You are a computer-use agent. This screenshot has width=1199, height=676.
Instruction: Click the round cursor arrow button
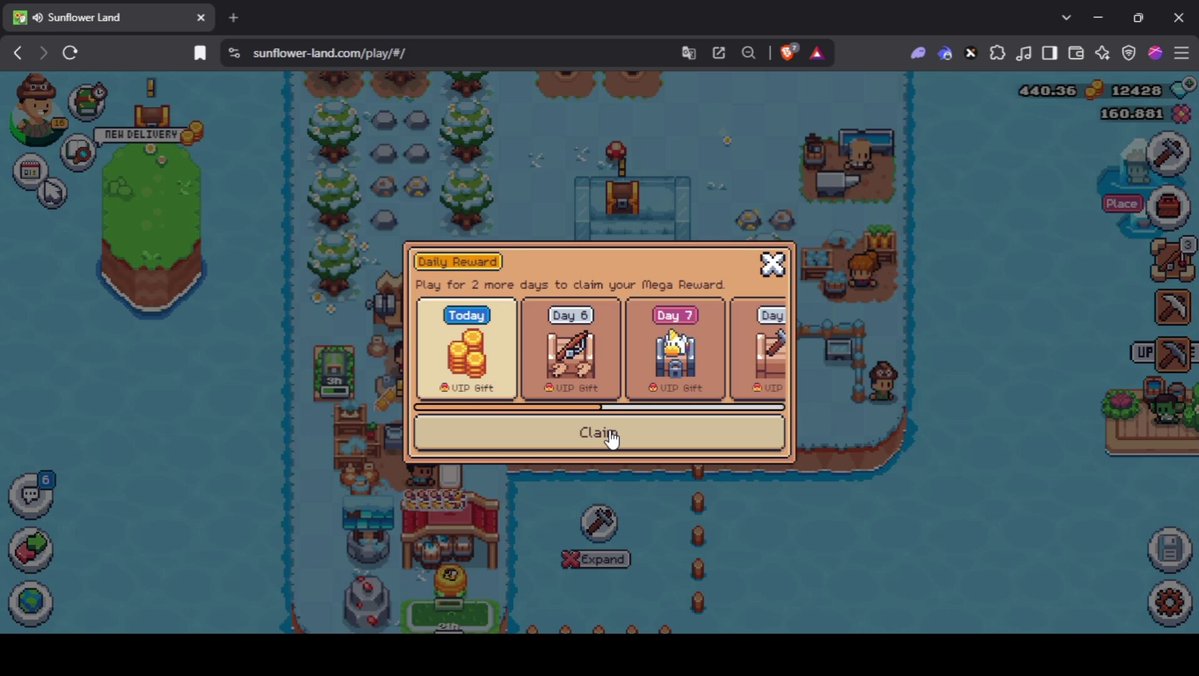tap(52, 193)
